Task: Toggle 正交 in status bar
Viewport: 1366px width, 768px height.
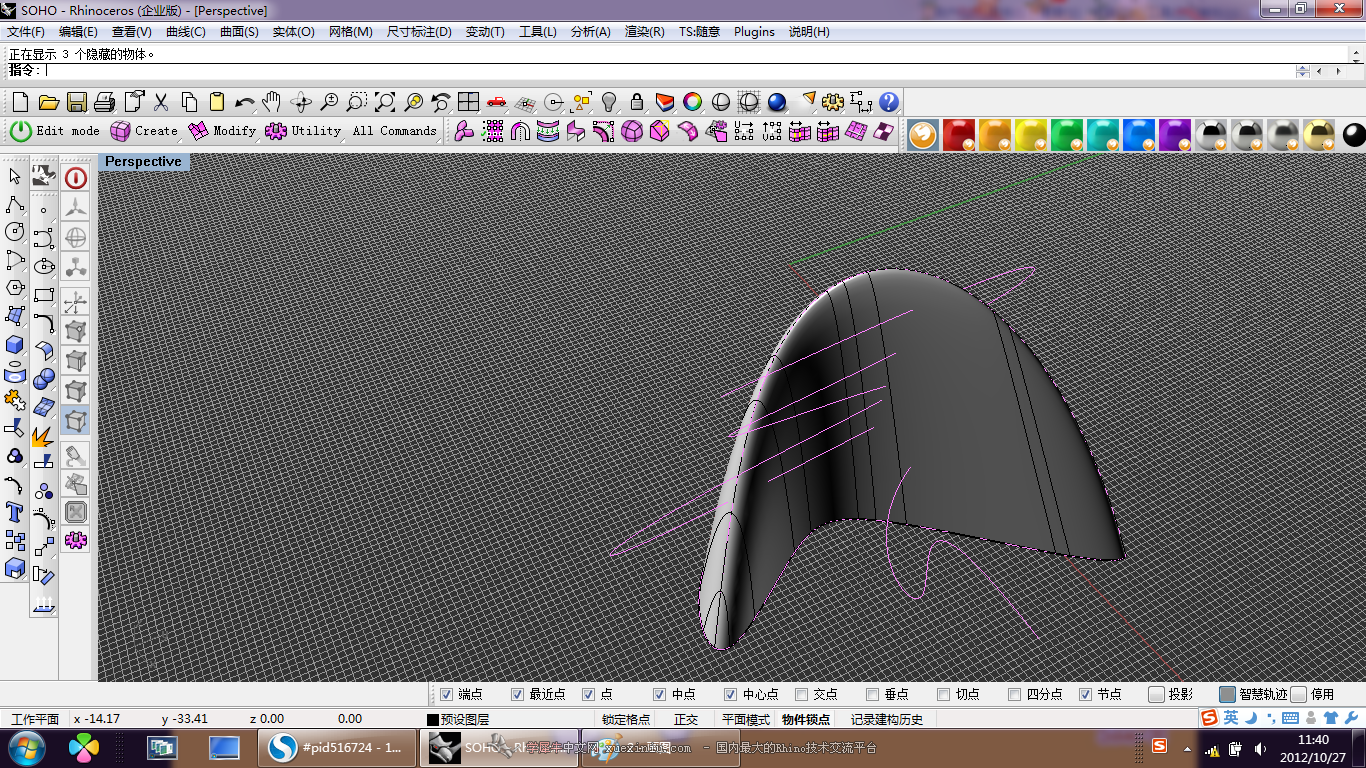Action: click(x=686, y=719)
